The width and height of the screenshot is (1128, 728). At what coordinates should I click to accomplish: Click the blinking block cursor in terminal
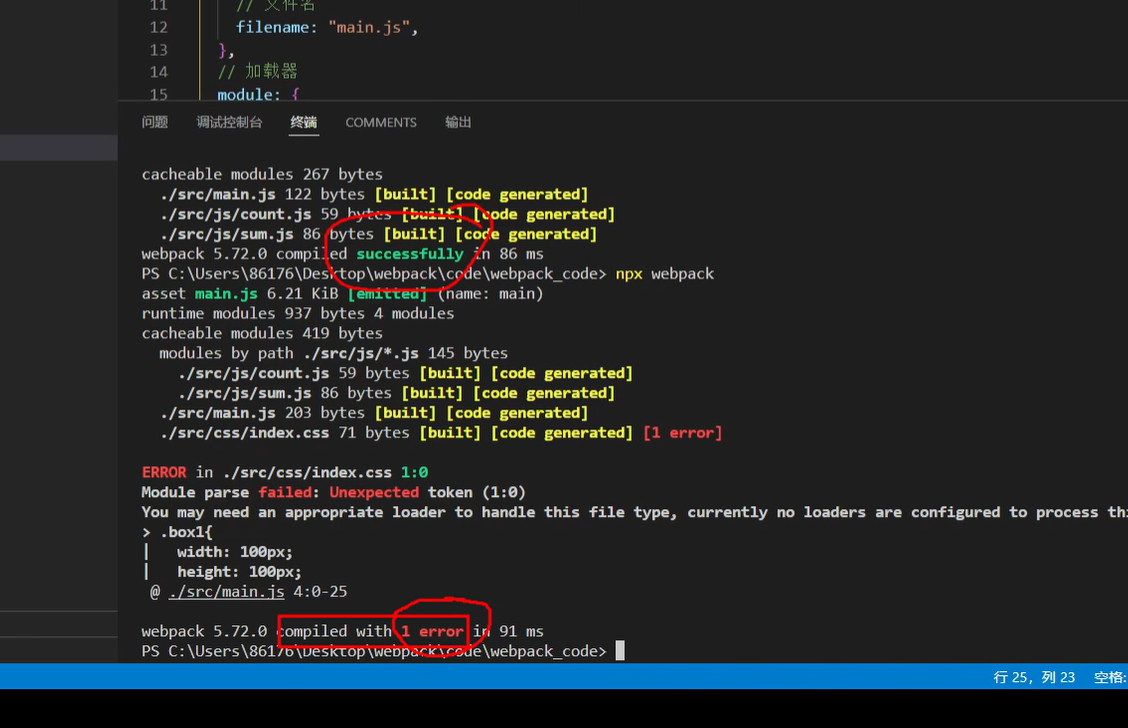point(620,650)
